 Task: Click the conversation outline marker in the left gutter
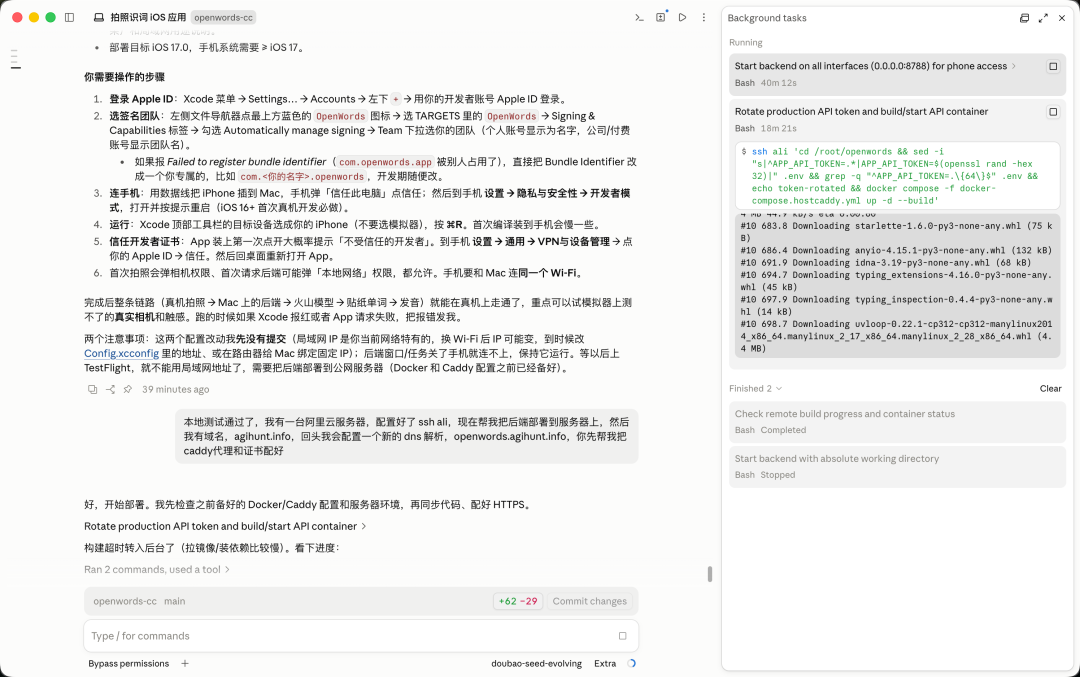click(x=16, y=59)
